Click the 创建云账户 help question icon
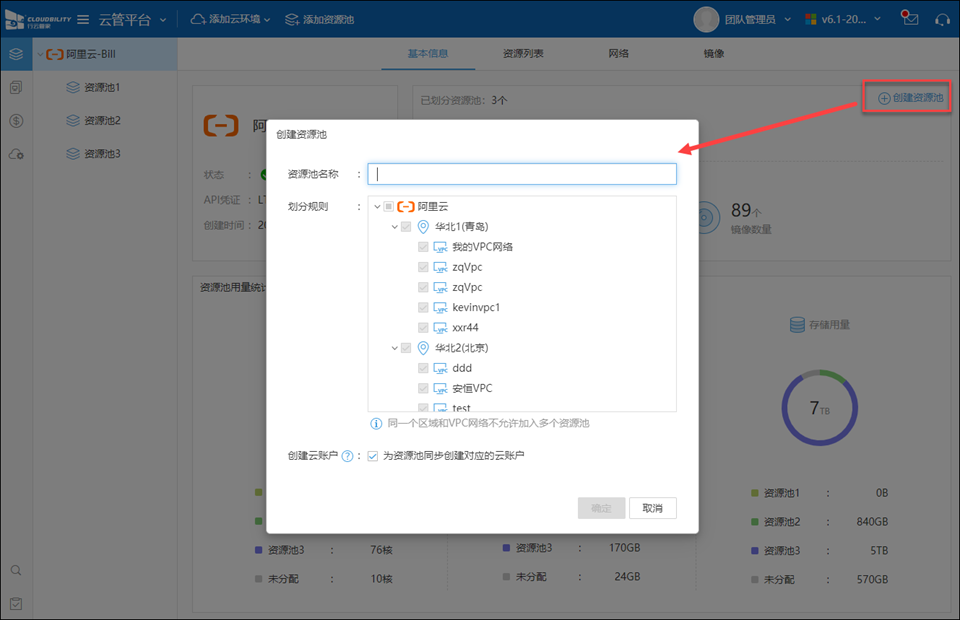The width and height of the screenshot is (960, 620). [347, 456]
